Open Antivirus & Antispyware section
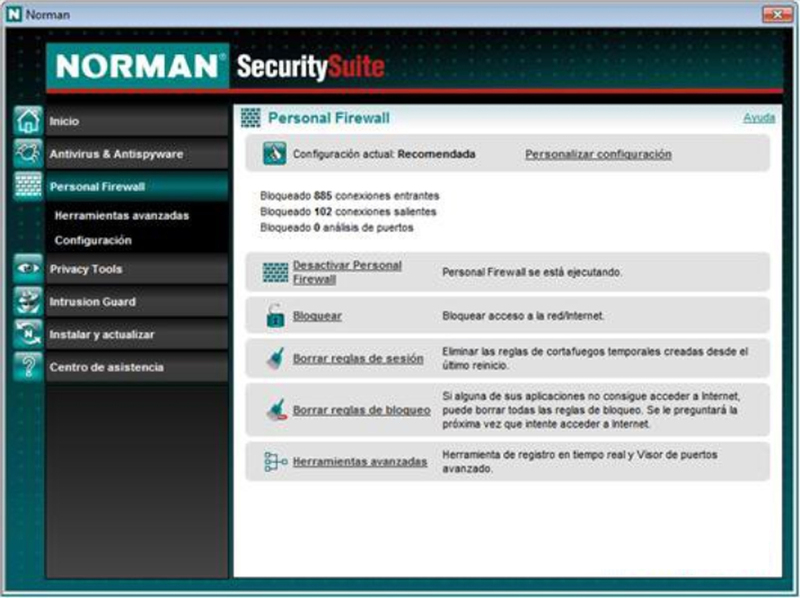800x598 pixels. click(x=137, y=154)
